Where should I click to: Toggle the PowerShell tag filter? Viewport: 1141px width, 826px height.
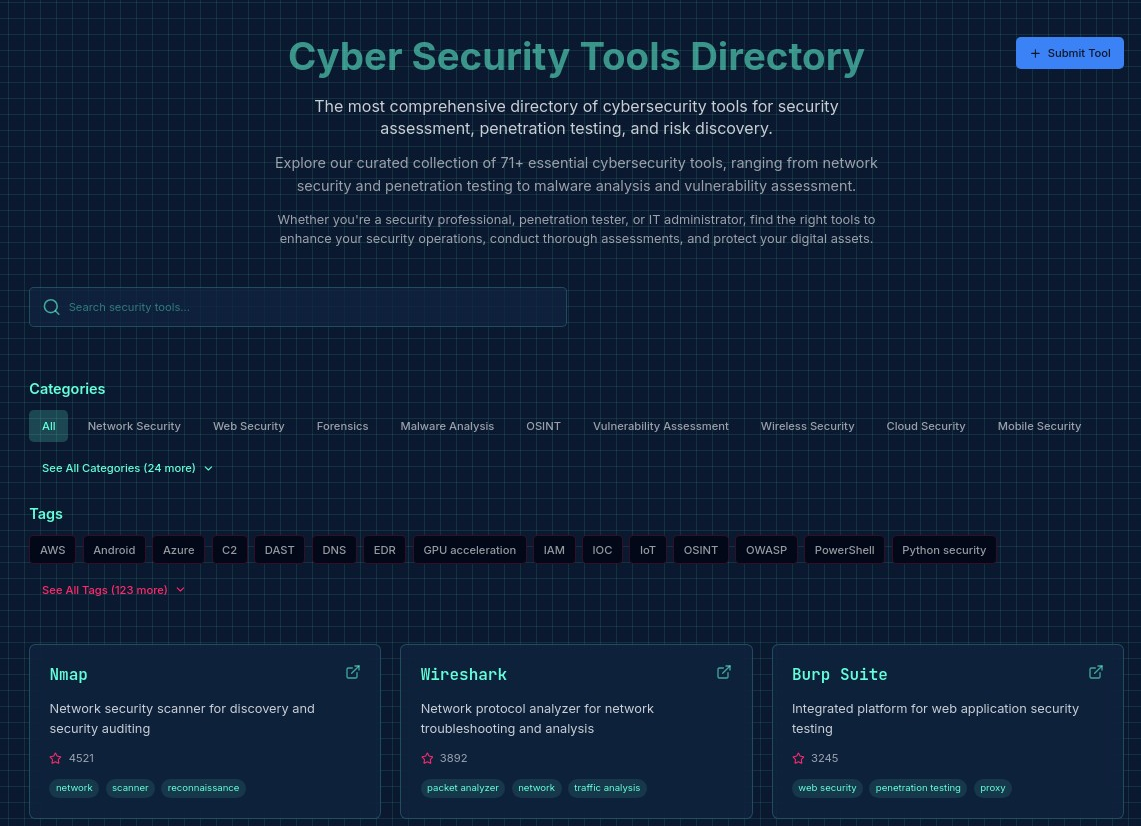(x=844, y=550)
